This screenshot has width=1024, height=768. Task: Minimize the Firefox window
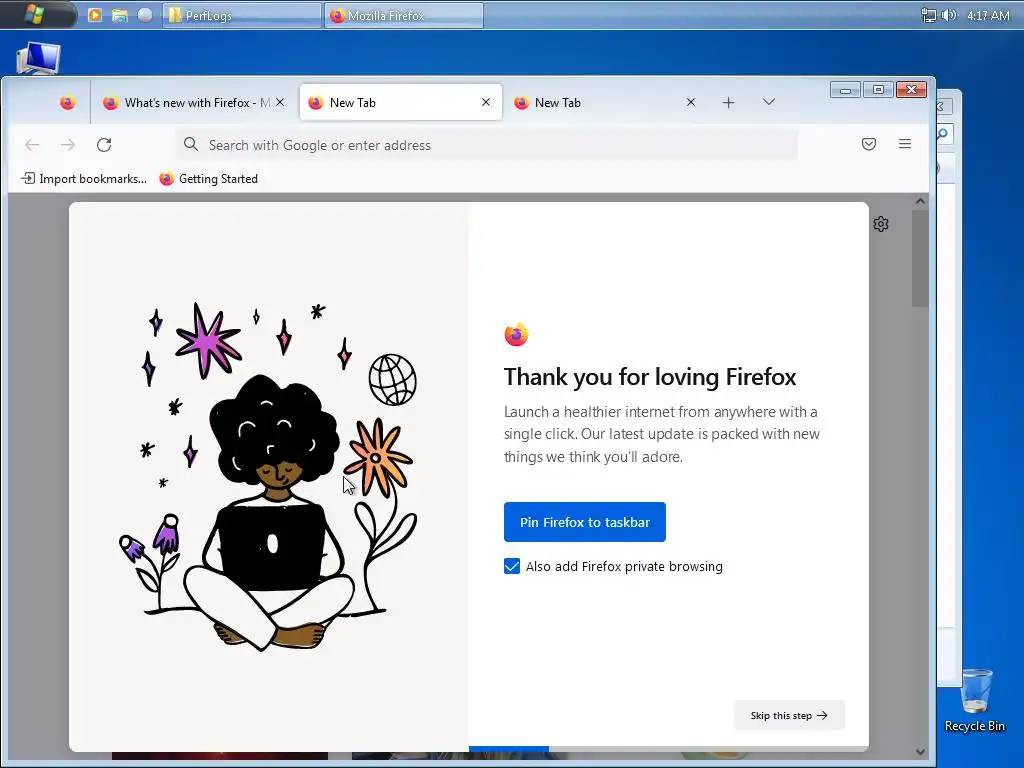845,89
